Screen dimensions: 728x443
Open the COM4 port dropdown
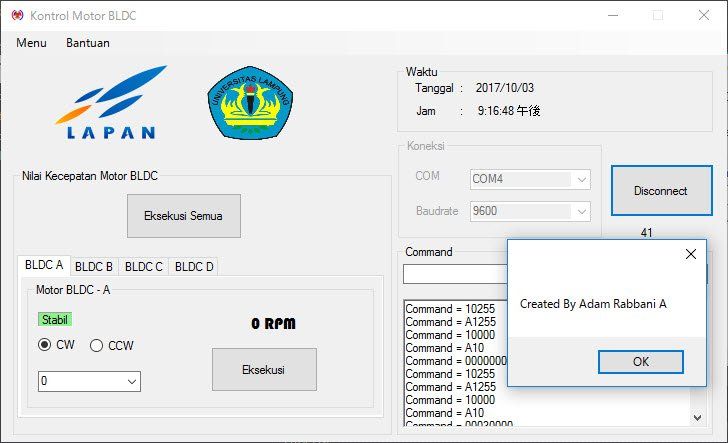point(581,180)
